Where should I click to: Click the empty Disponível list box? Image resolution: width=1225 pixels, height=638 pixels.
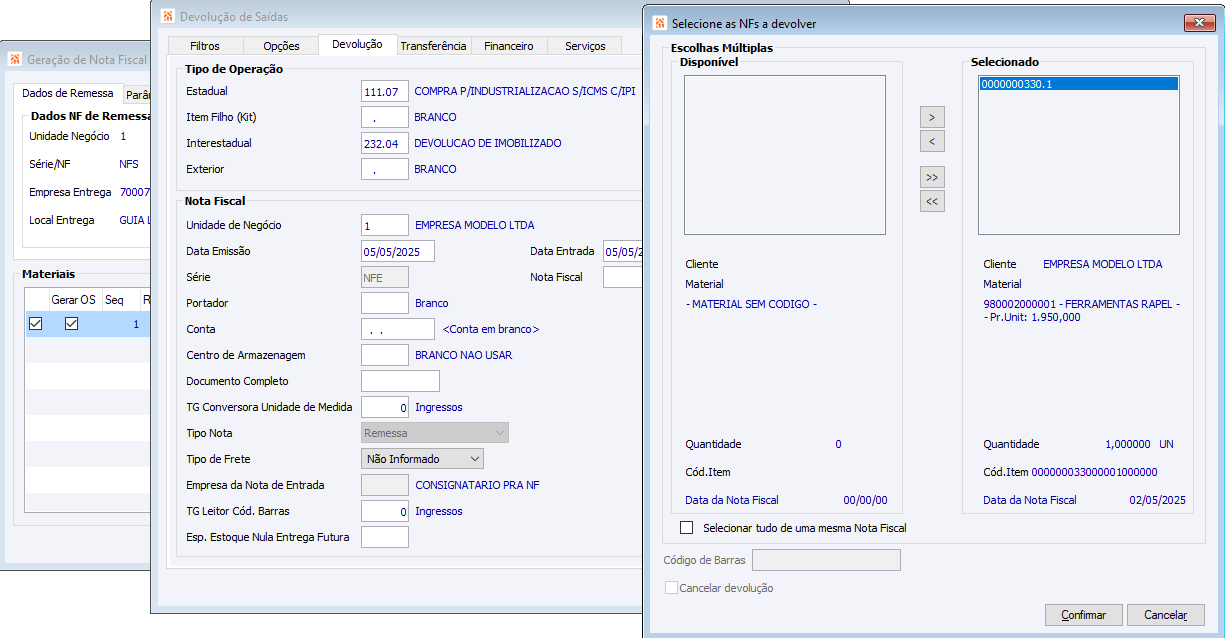coord(785,155)
